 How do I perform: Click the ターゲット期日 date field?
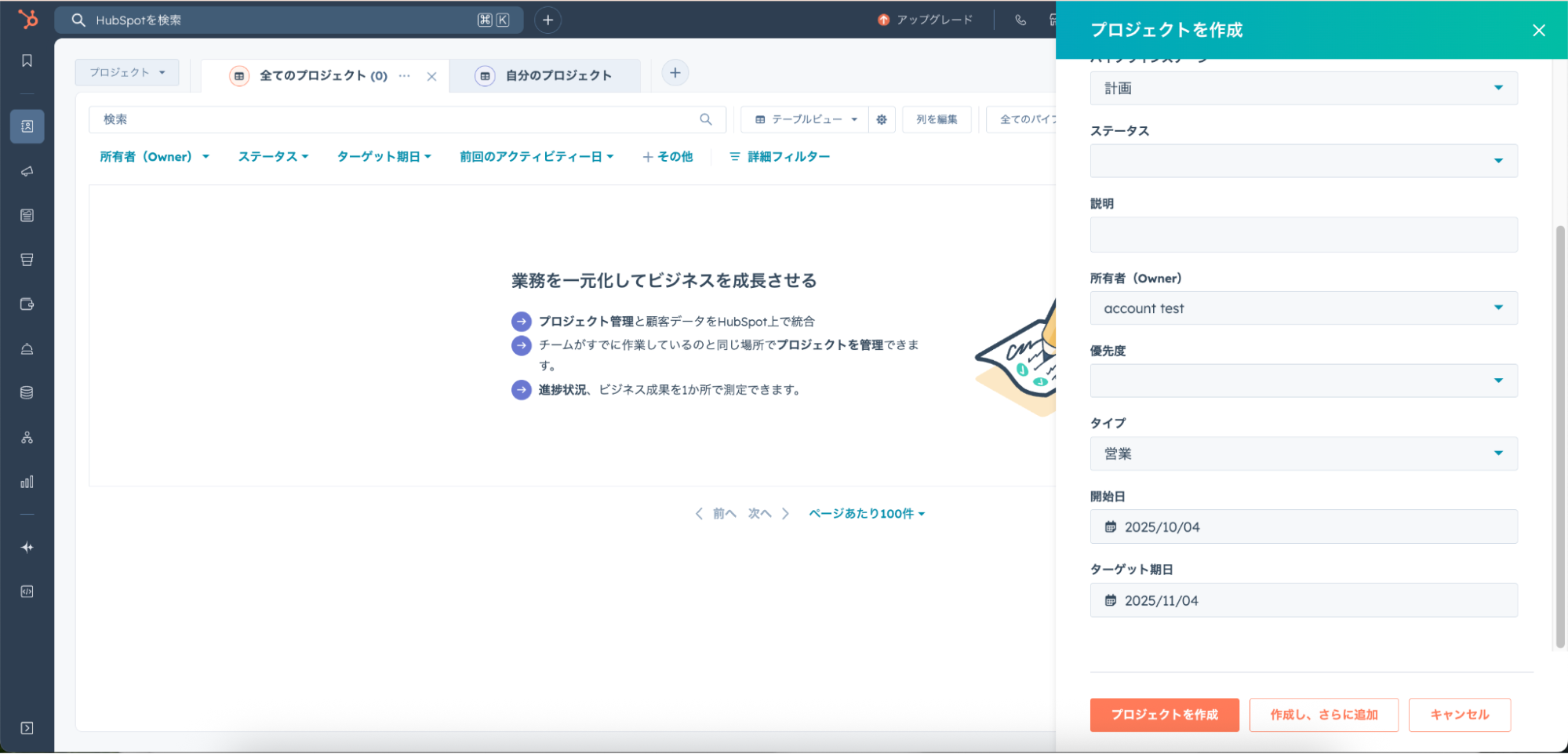coord(1303,601)
